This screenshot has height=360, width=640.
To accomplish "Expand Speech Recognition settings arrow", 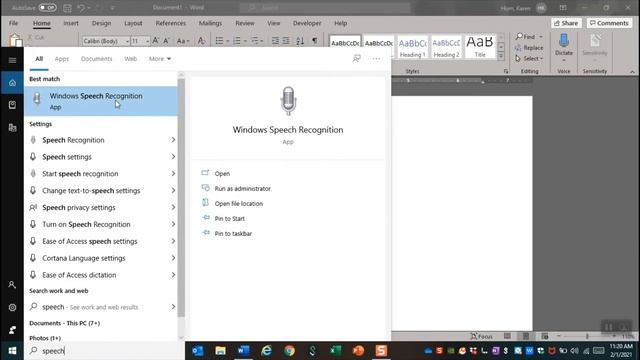I will click(x=173, y=140).
